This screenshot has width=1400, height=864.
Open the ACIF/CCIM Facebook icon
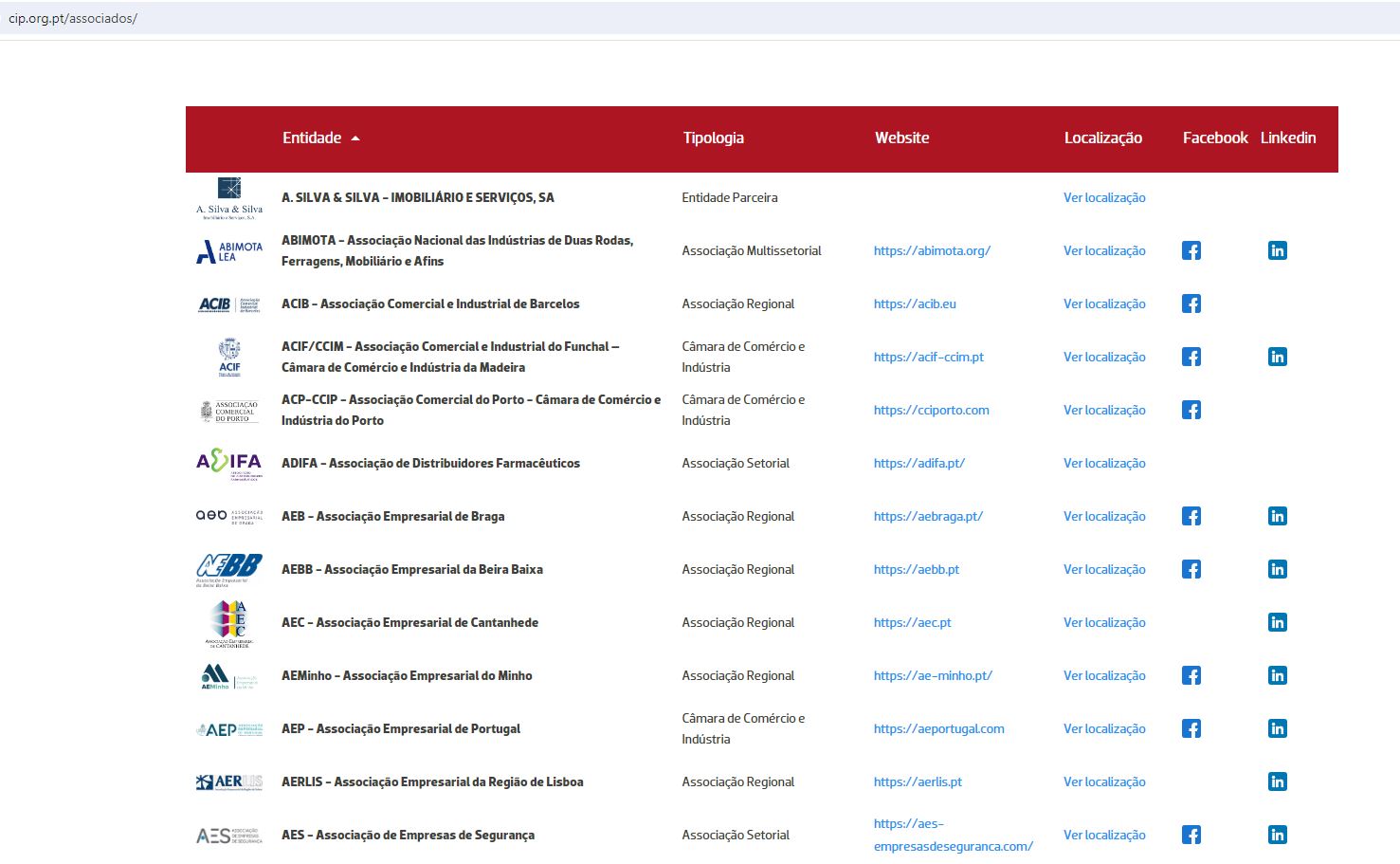1191,357
